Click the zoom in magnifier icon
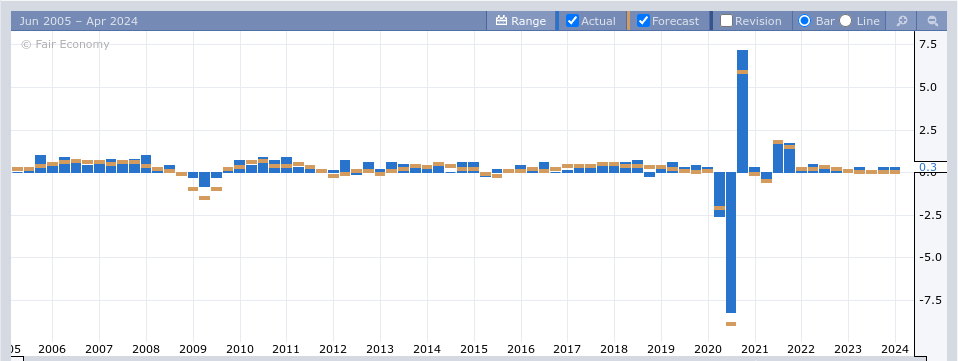 902,21
